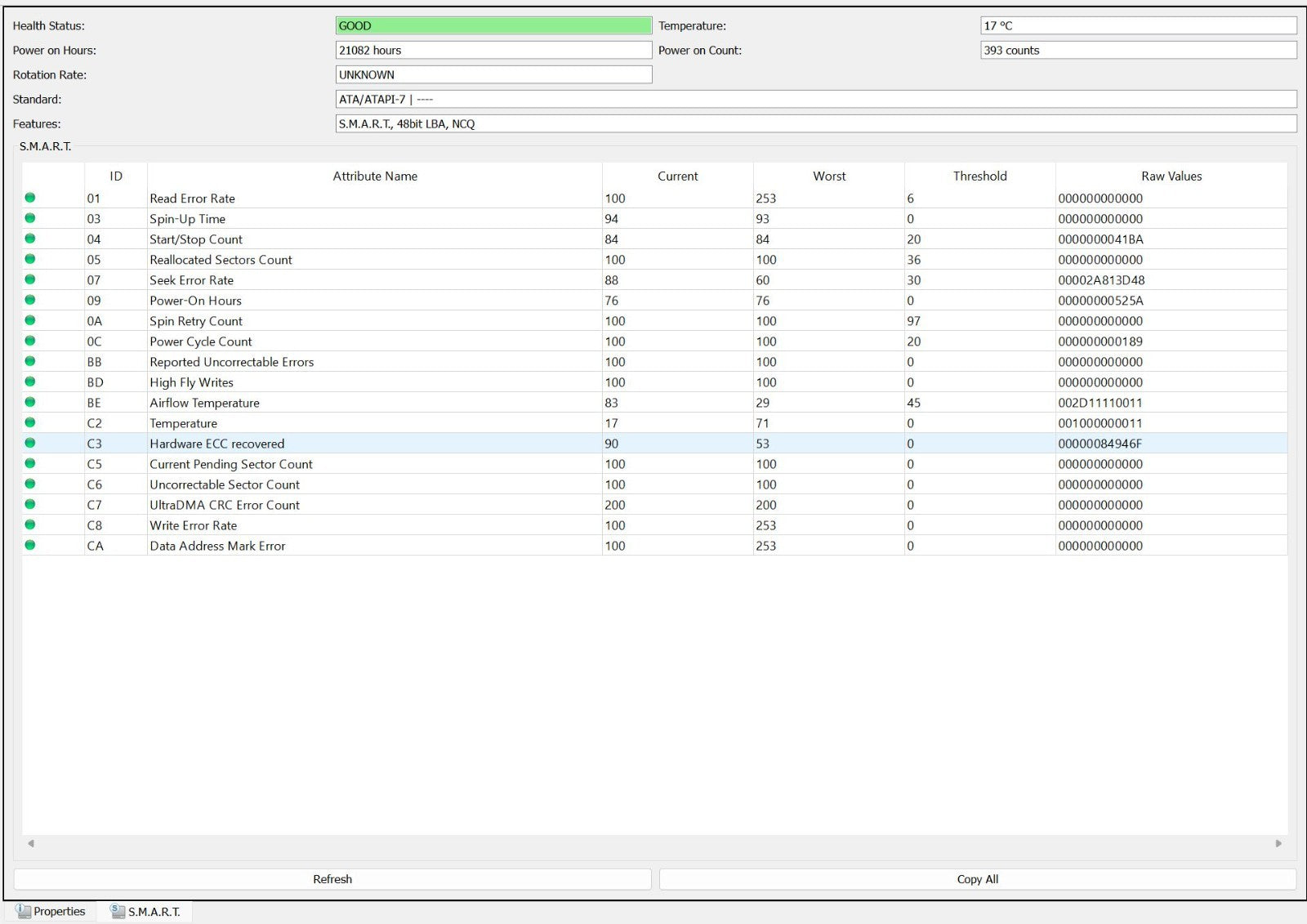Click the Raw Values column header
Screen dimensions: 1307x924
pos(1171,176)
